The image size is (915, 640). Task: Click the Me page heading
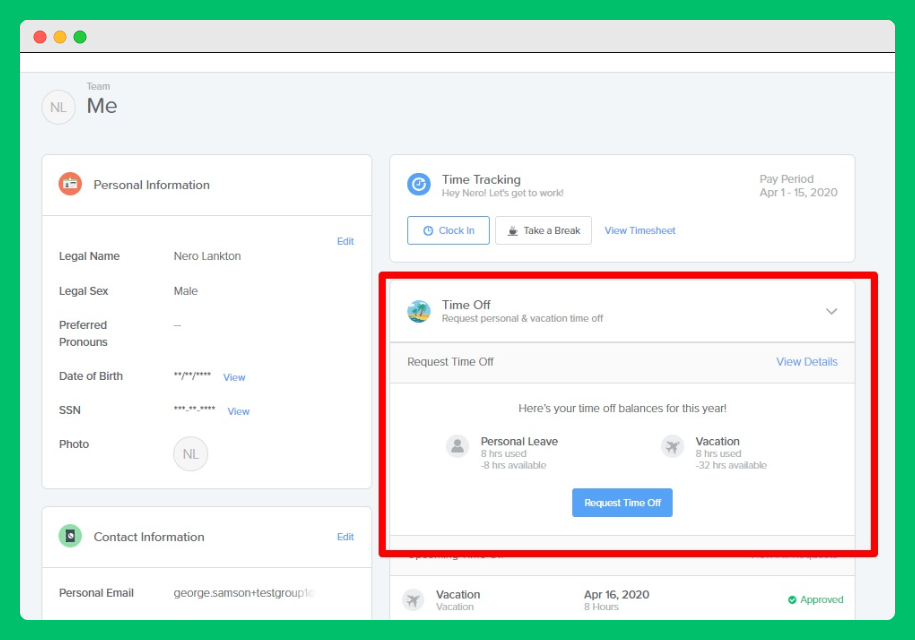(102, 106)
